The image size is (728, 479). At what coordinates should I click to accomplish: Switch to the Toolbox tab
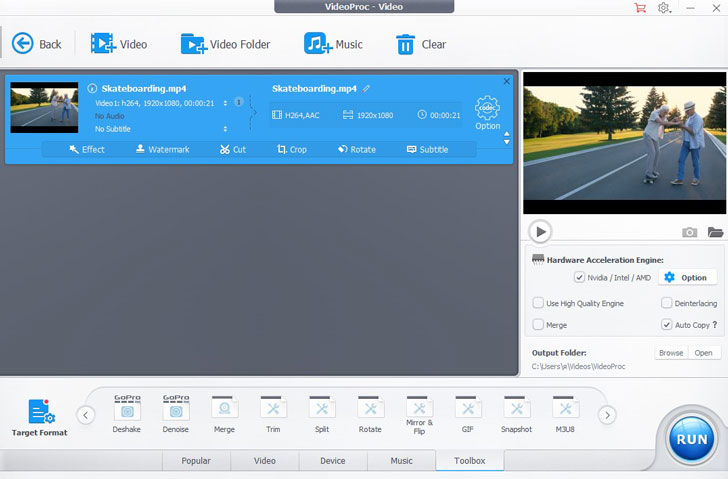pos(470,460)
